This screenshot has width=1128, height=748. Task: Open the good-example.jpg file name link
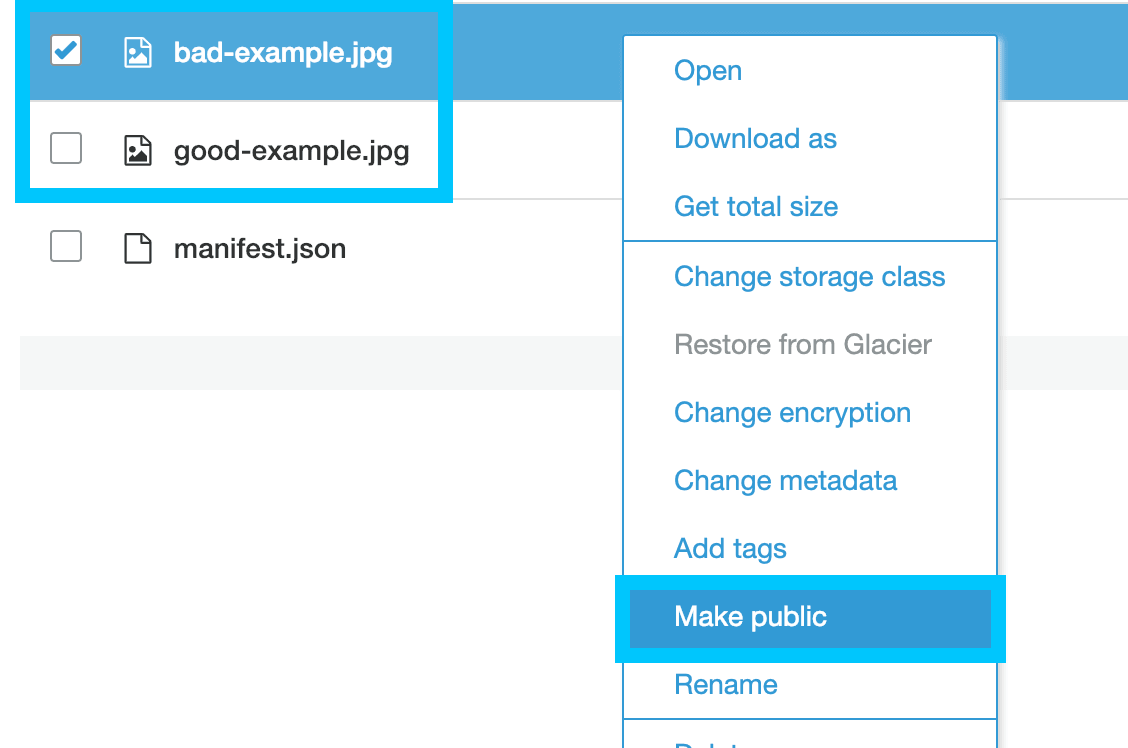291,151
